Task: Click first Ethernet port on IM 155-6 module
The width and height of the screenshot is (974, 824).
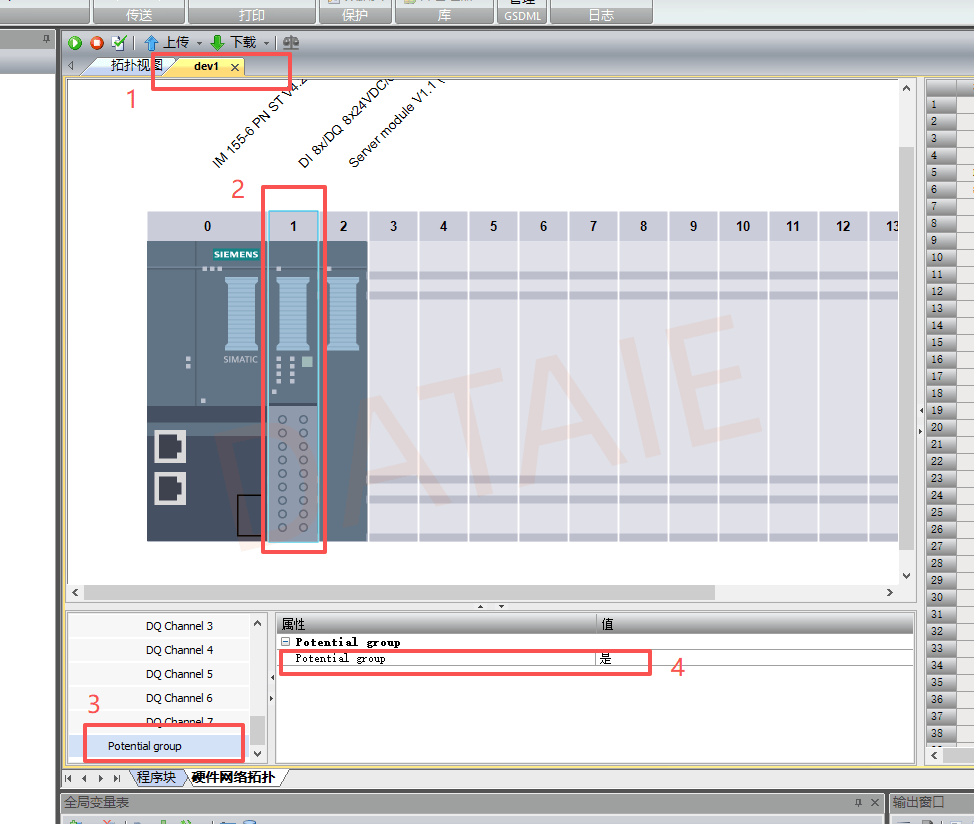Action: (x=170, y=446)
